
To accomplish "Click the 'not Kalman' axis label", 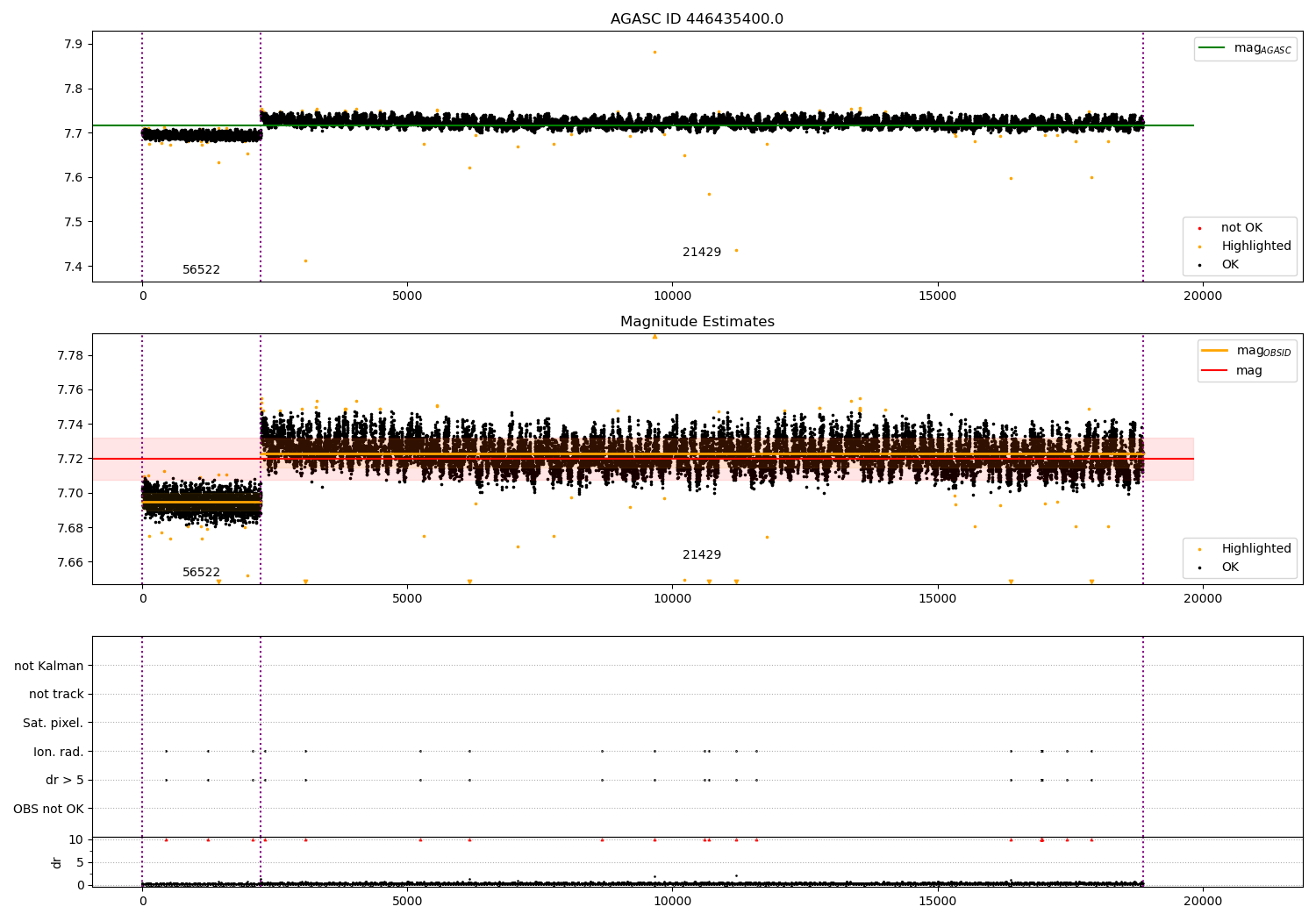I will click(49, 667).
